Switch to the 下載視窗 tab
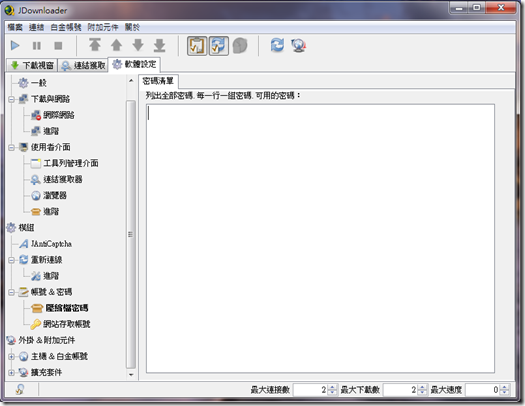The image size is (525, 406). (x=32, y=65)
